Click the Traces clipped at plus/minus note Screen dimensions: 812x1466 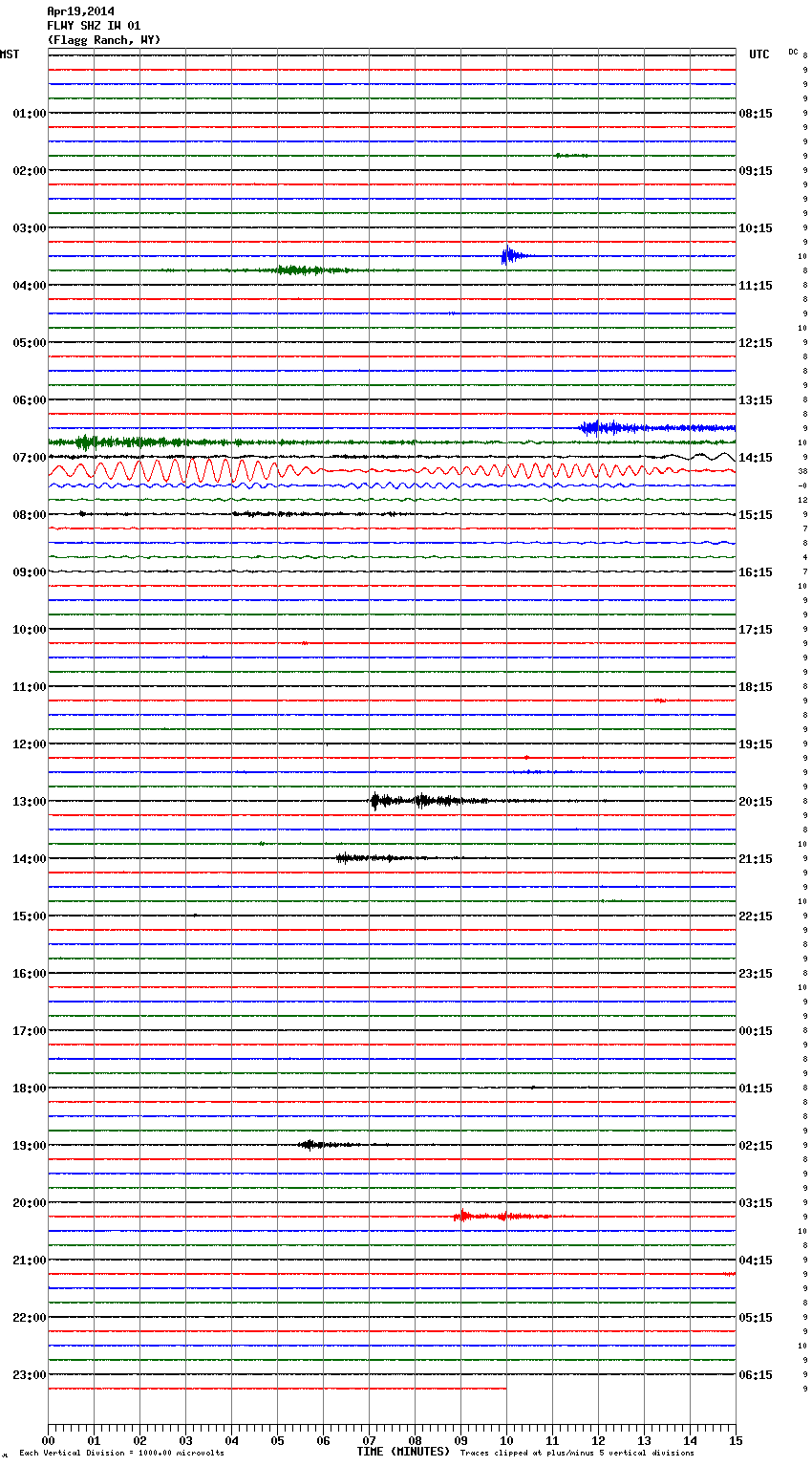577,1454
